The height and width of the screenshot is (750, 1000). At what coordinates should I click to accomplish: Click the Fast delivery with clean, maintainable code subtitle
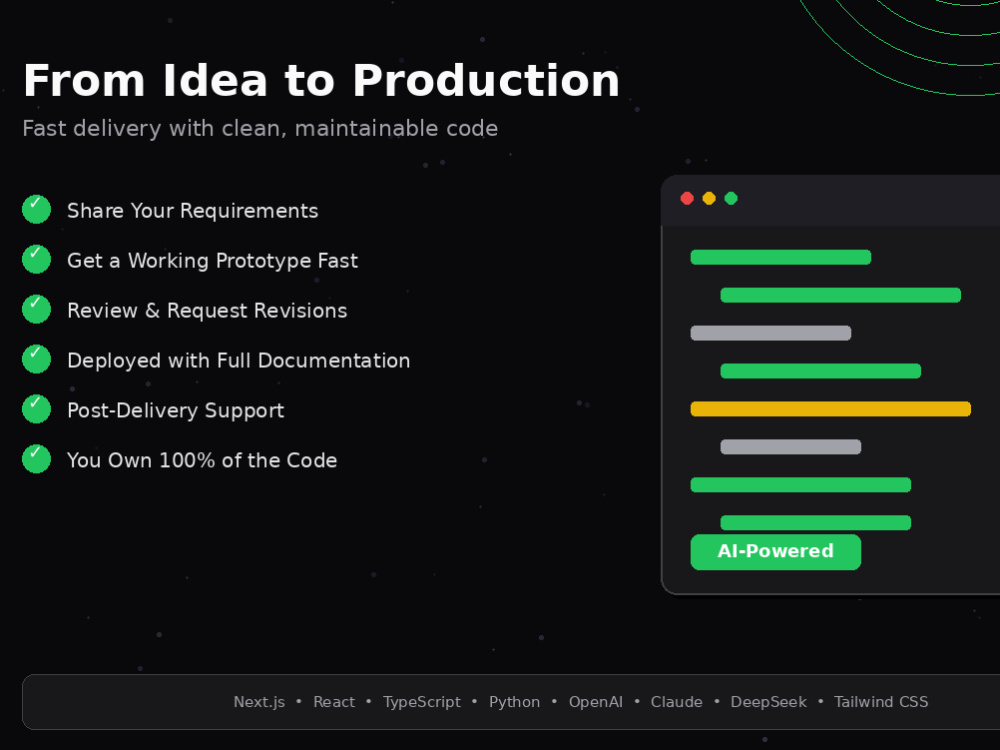point(260,129)
